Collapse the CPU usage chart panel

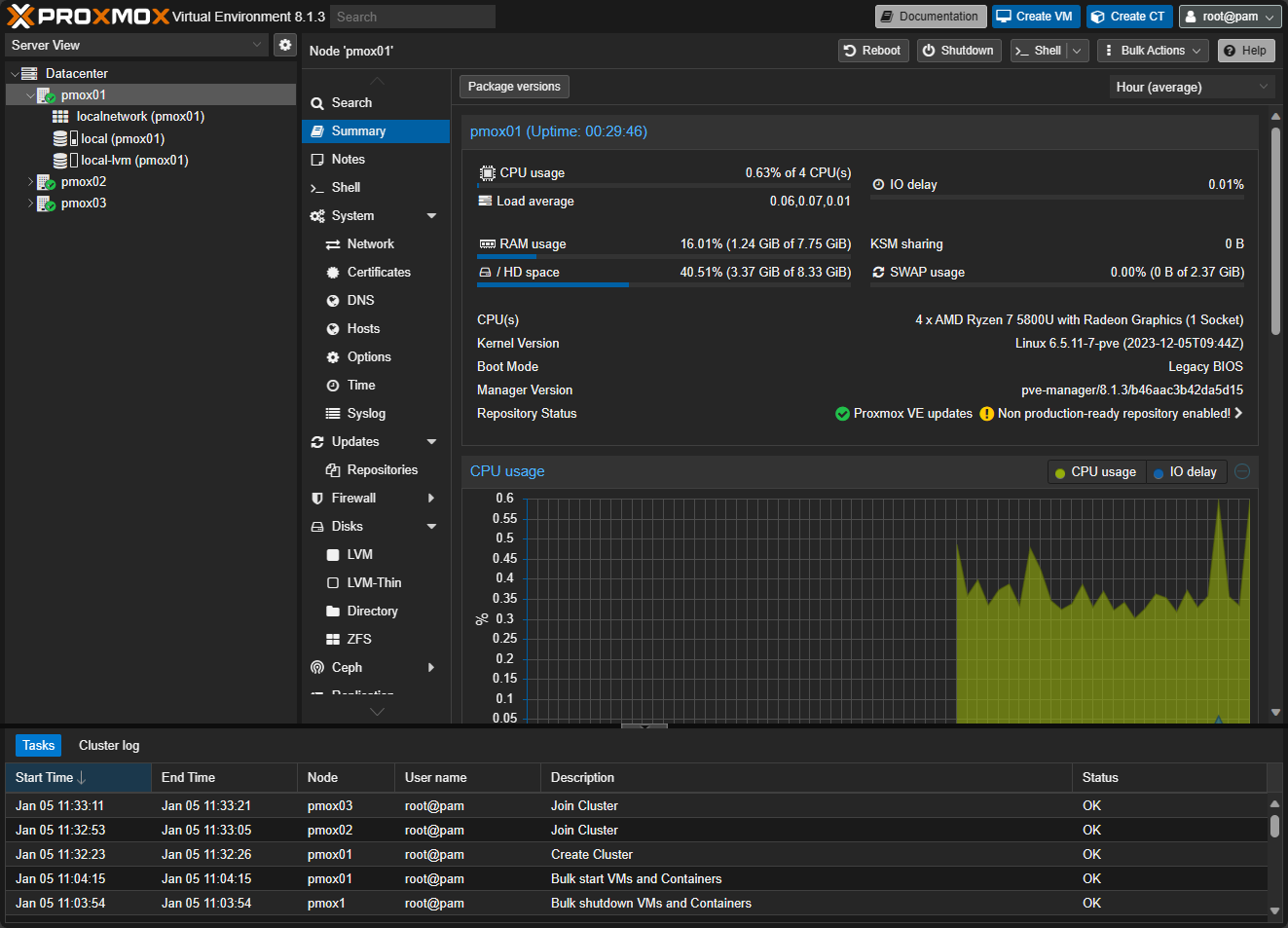1242,471
